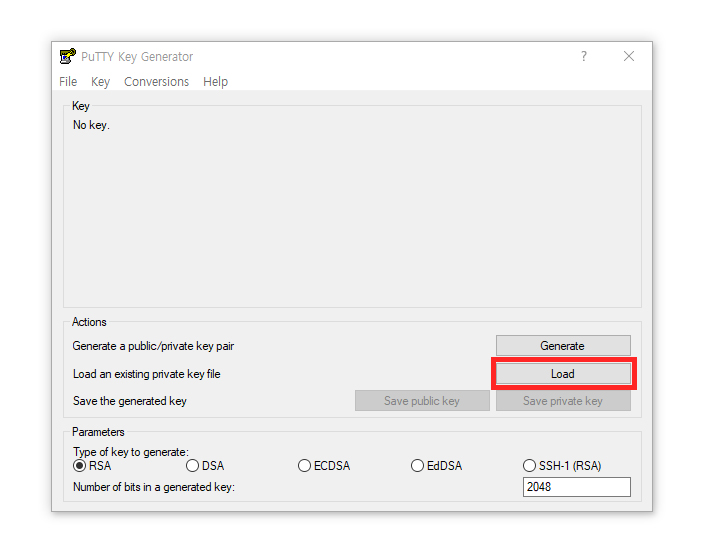Click the question mark help button

(x=584, y=56)
